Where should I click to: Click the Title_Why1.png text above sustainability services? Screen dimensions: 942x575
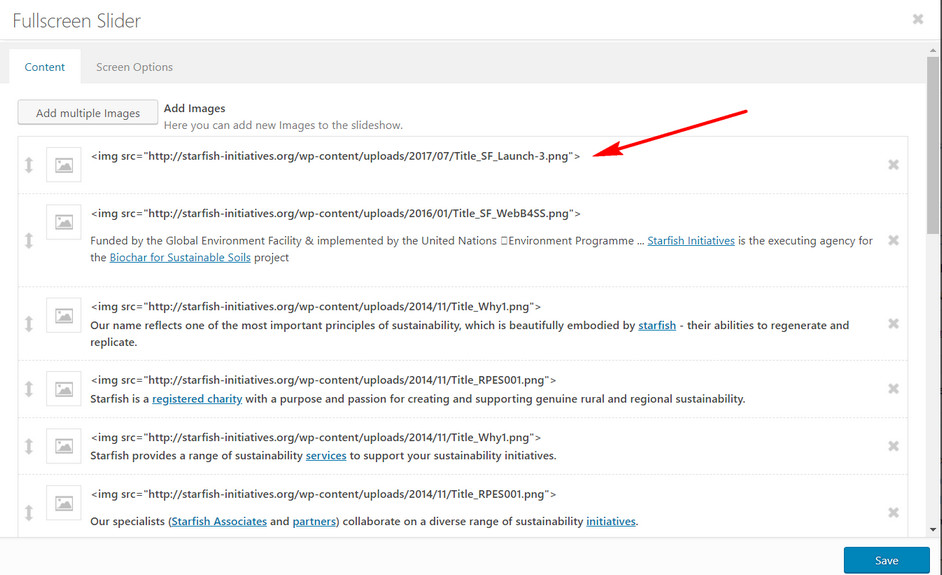click(x=315, y=437)
